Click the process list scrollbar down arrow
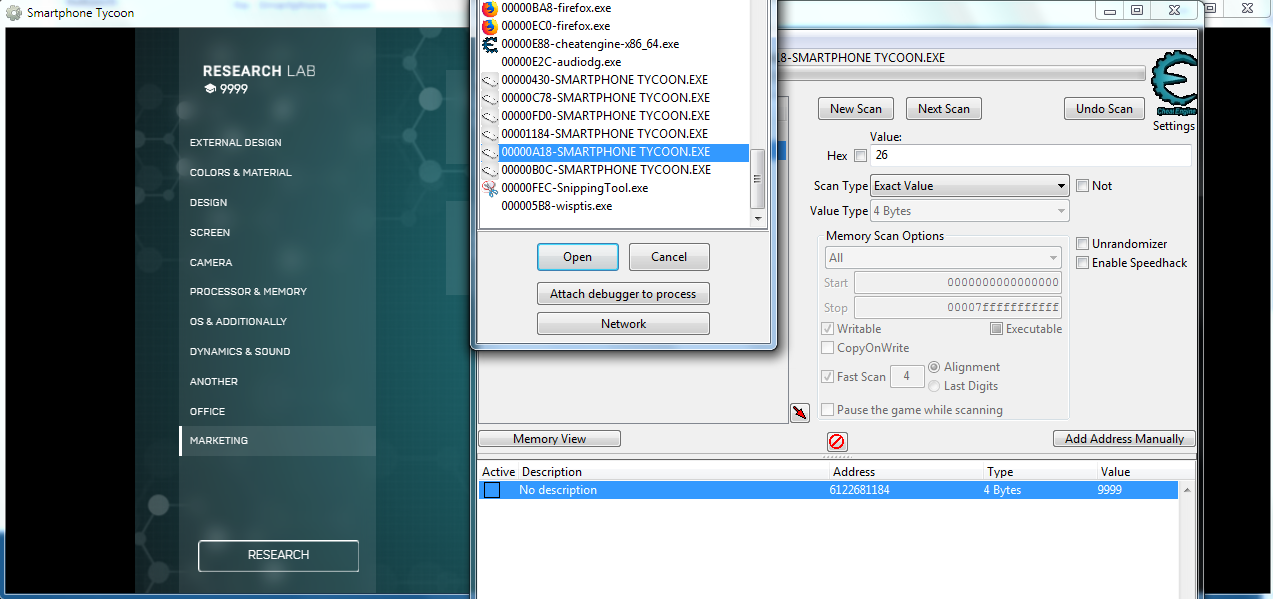1273x599 pixels. pos(757,219)
